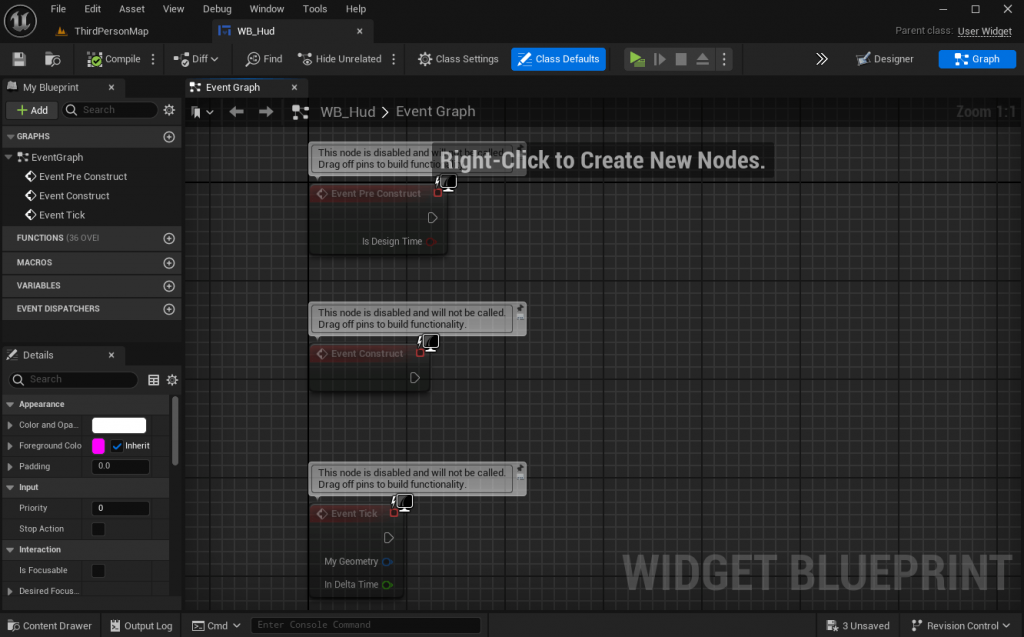Click the Class Defaults button
1024x637 pixels.
[x=558, y=58]
